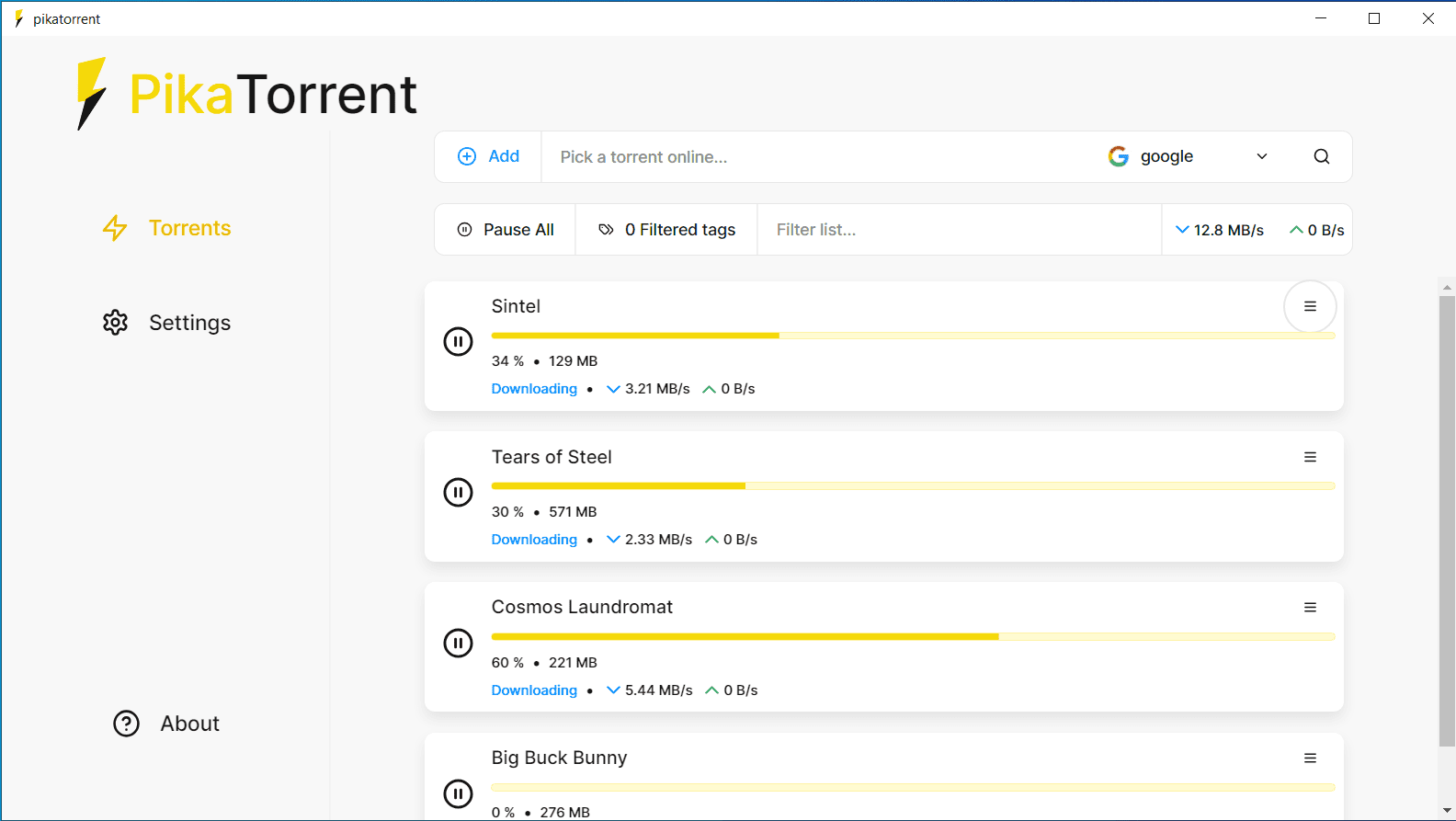
Task: Pause the Cosmos Laundromat torrent
Action: coord(458,643)
